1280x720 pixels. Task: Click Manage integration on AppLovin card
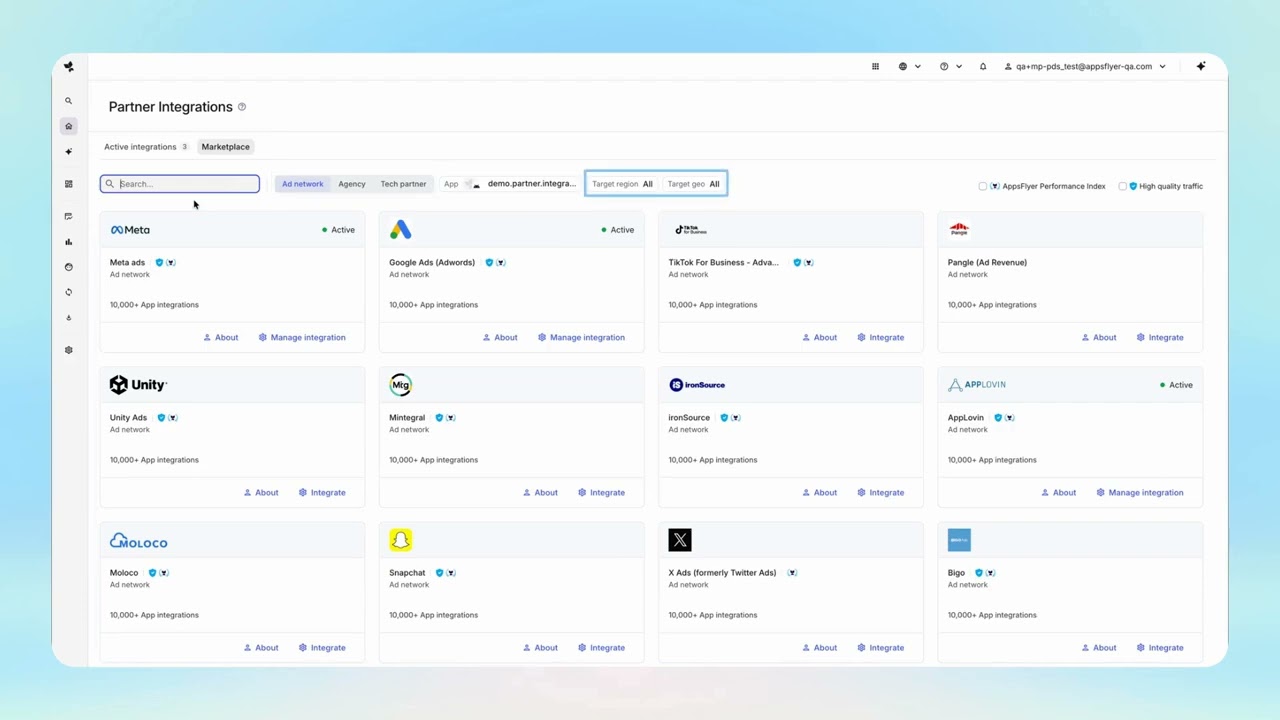pyautogui.click(x=1140, y=493)
